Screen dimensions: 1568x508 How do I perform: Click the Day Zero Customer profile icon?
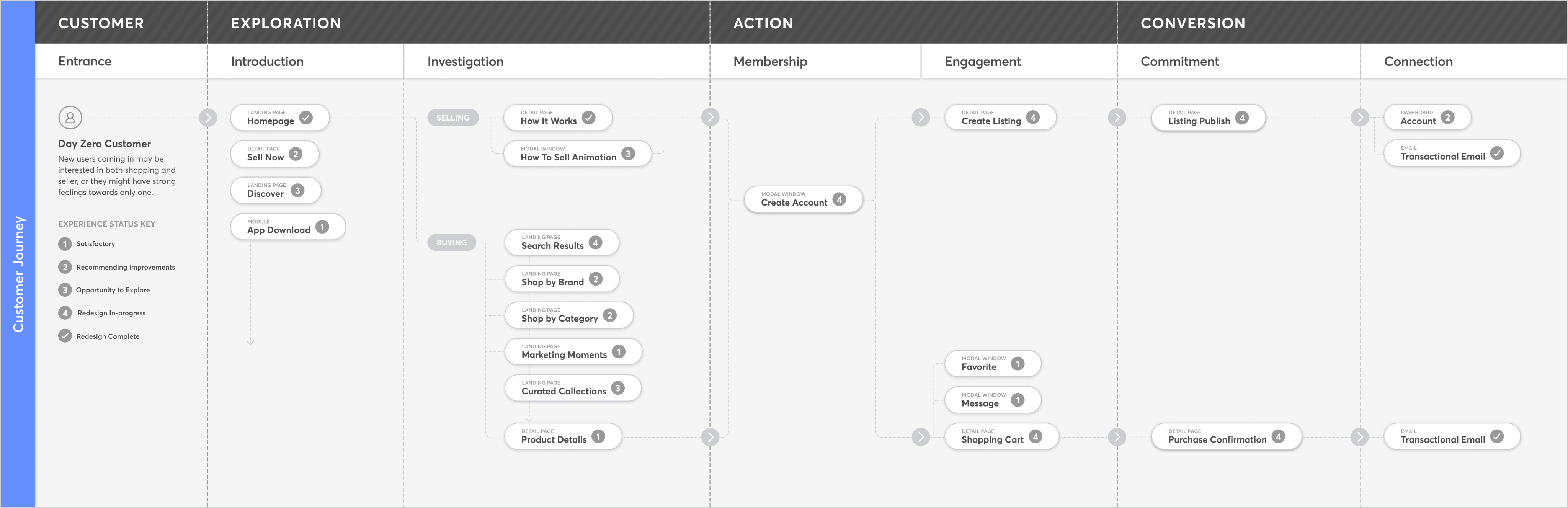click(70, 118)
